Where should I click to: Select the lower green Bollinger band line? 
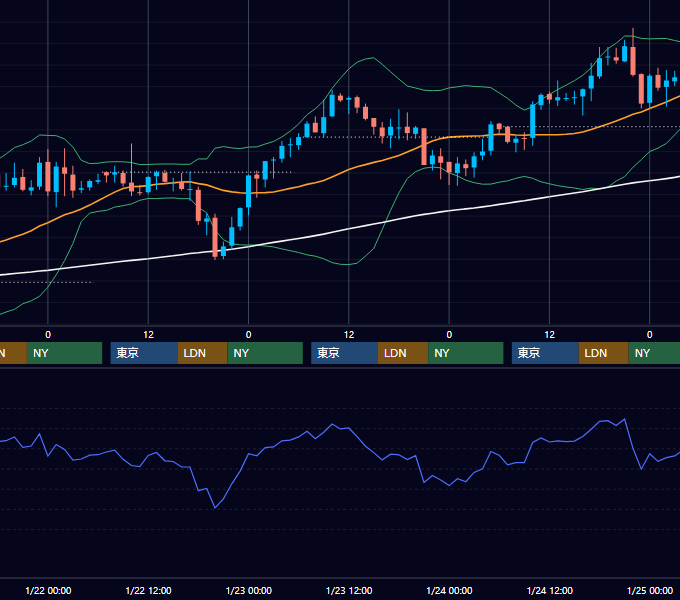coord(347,264)
